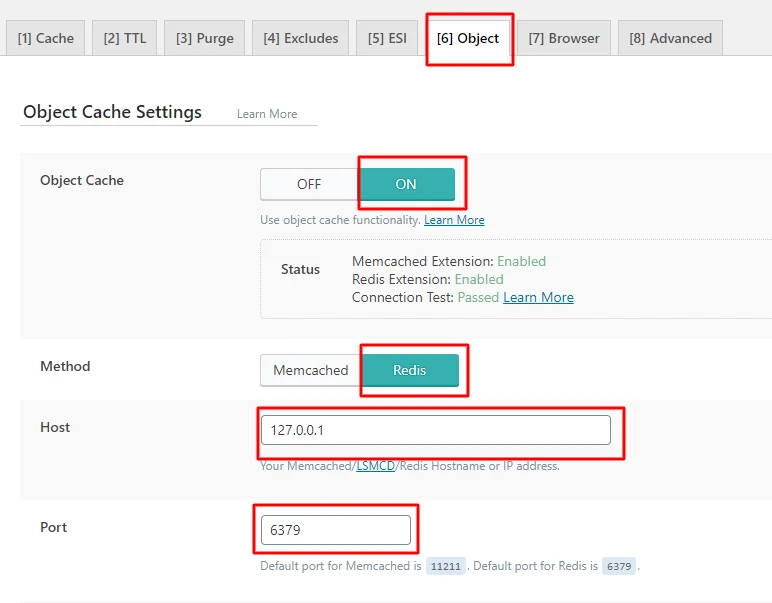Click the Object Cache Settings heading
This screenshot has width=772, height=603.
coord(112,112)
